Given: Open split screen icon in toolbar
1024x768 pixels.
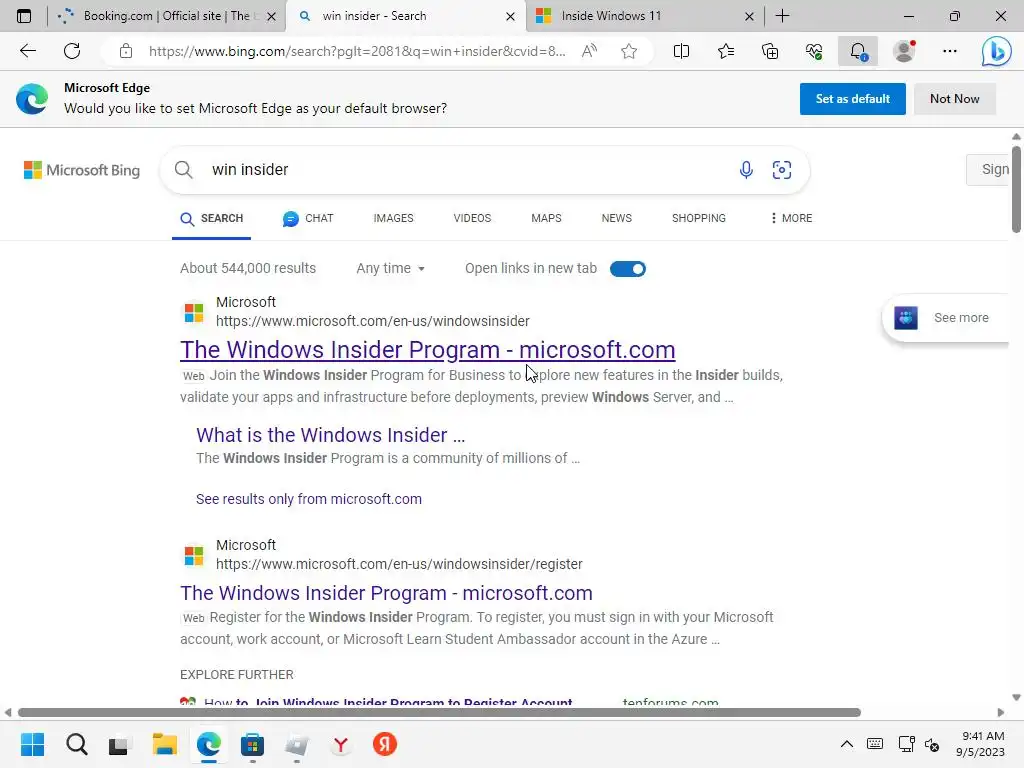Looking at the screenshot, I should coord(681,51).
